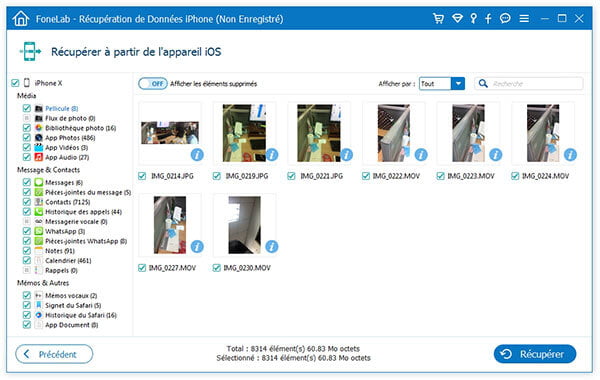
Task: Click the Historique des appels phone icon
Action: click(x=39, y=212)
